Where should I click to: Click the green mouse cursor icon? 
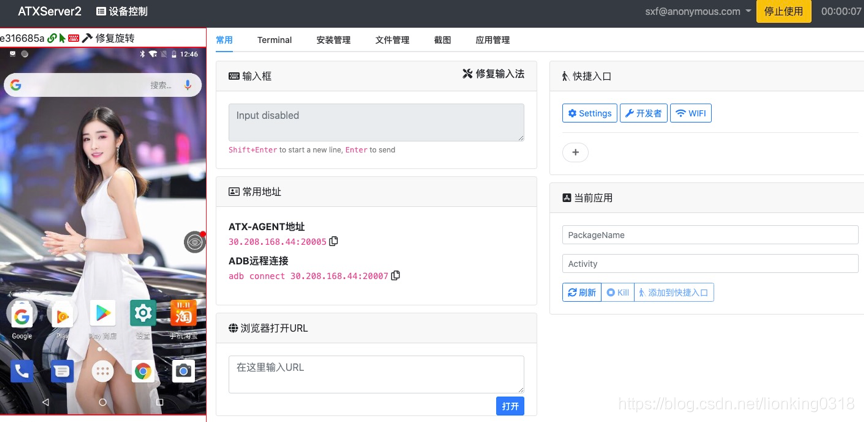(62, 38)
